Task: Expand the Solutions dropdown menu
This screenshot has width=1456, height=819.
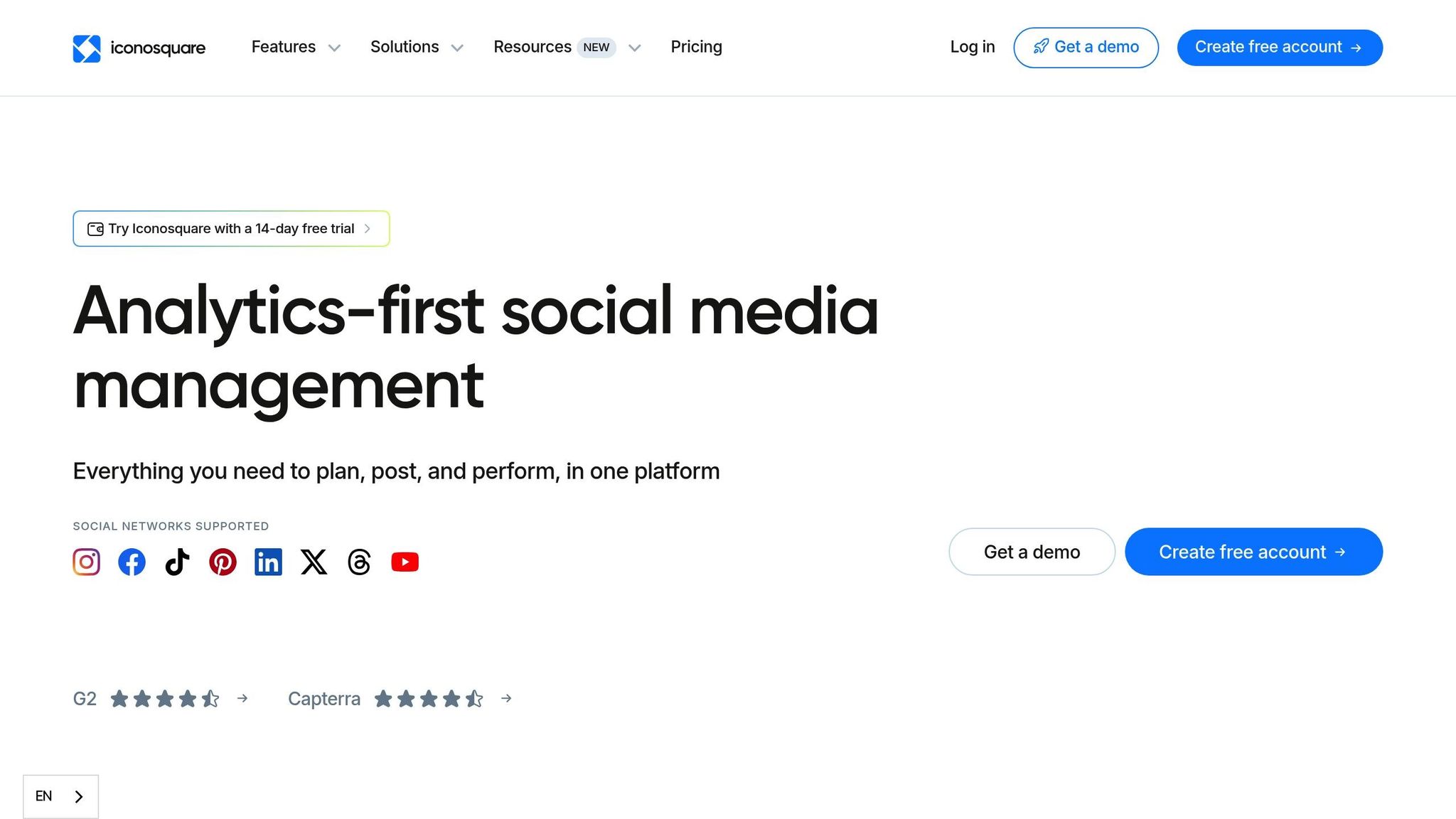Action: point(417,47)
